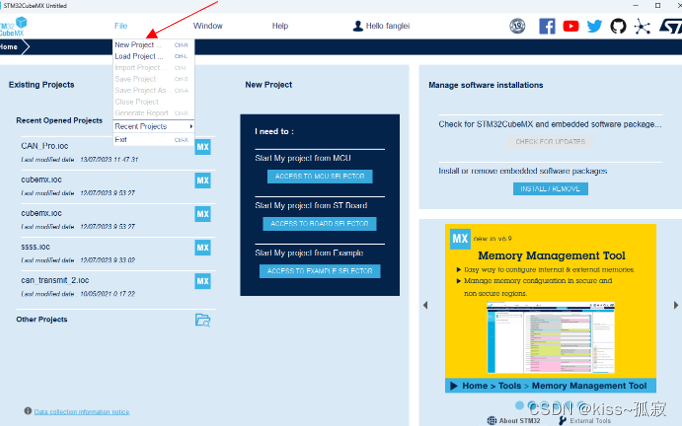Click INSTALL / REMOVE button
The image size is (682, 426).
(550, 188)
